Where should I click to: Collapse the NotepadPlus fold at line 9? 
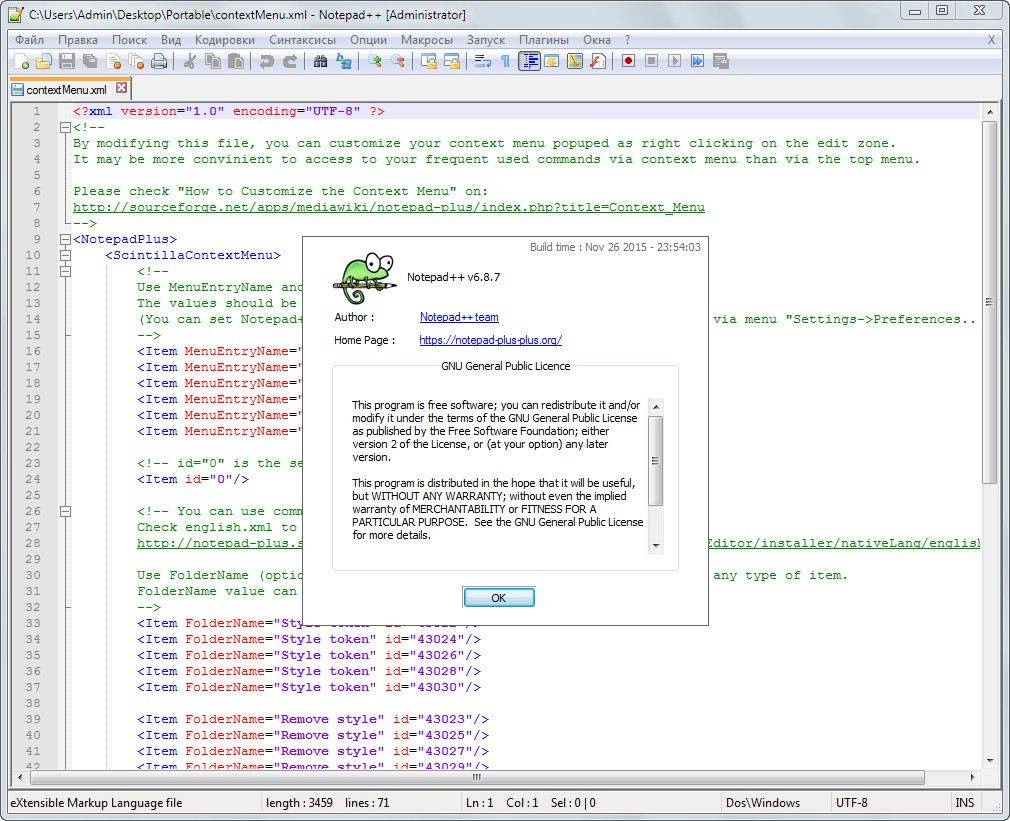[x=65, y=240]
